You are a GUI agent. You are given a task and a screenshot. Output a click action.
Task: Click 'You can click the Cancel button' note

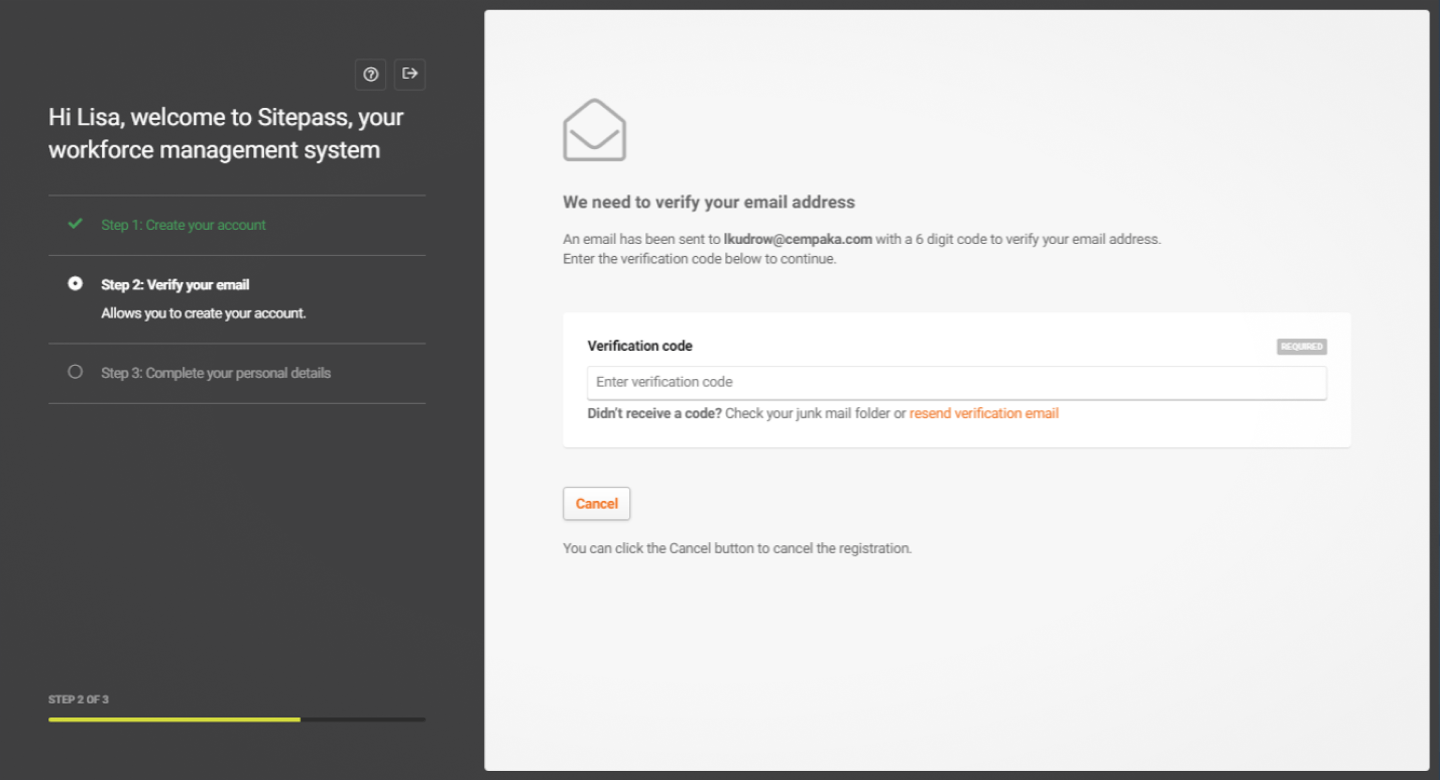pos(737,549)
